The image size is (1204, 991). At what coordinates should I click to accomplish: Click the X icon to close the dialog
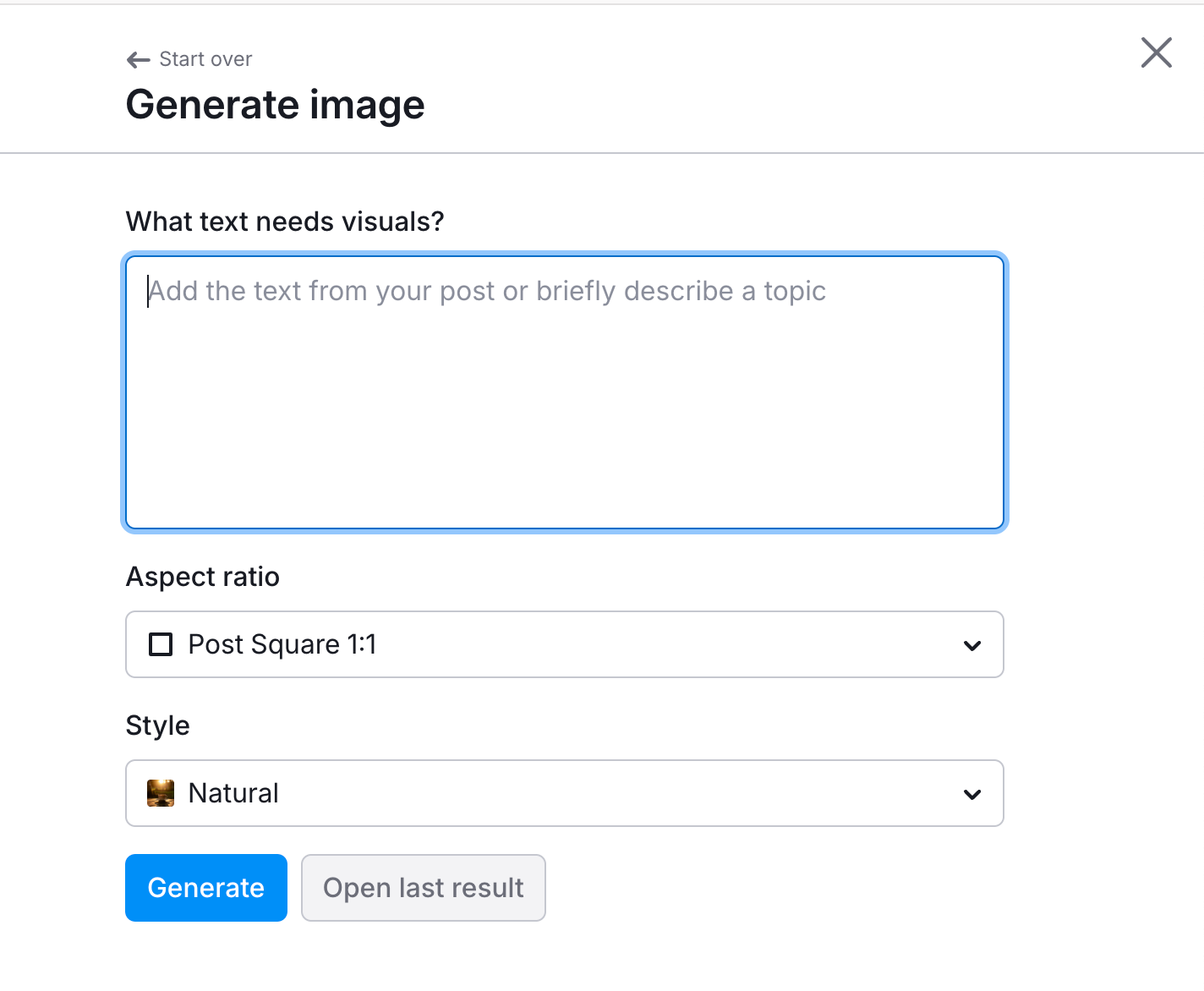1156,52
